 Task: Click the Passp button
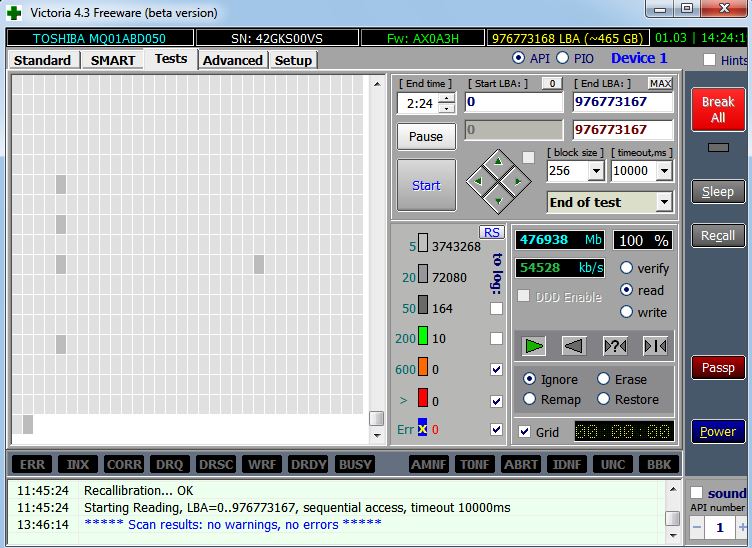pos(717,368)
